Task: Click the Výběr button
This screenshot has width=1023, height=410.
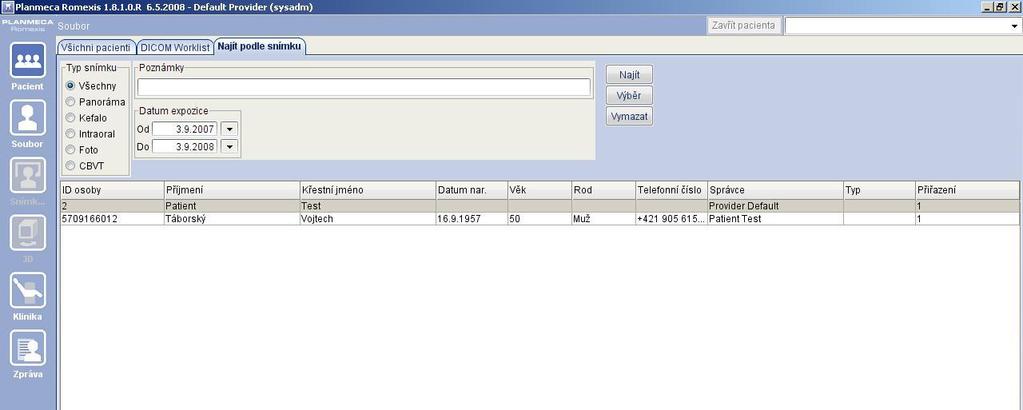Action: pos(629,95)
